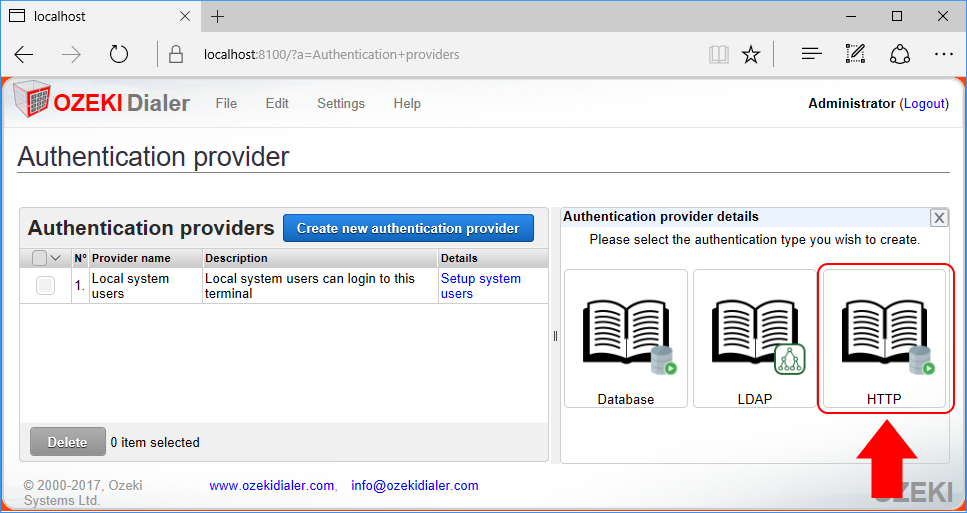Open the Settings menu
Viewport: 967px width, 513px height.
(341, 103)
